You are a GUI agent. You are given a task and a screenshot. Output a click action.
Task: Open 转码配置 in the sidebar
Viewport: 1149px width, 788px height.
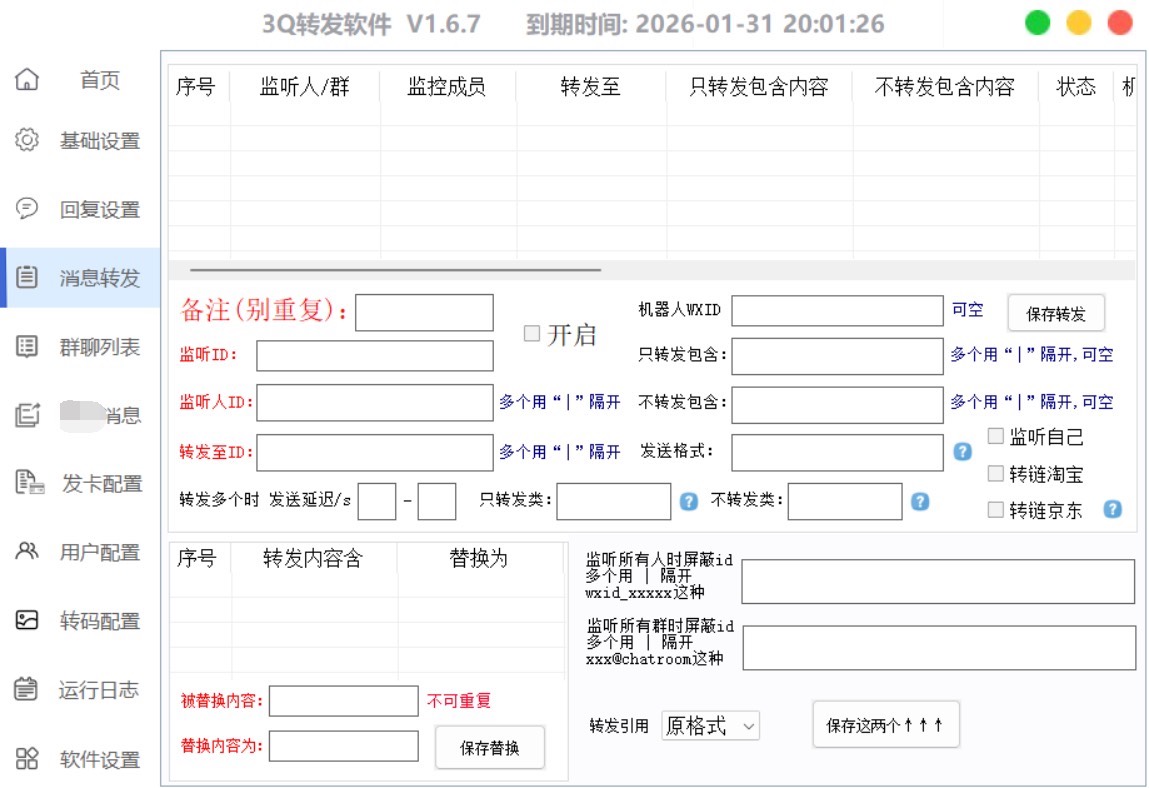(x=100, y=621)
